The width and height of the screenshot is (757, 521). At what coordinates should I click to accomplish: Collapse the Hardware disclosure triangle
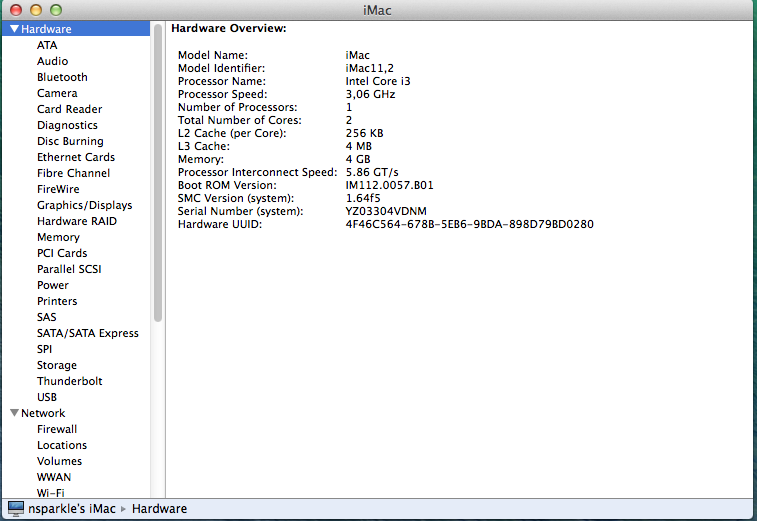point(14,29)
